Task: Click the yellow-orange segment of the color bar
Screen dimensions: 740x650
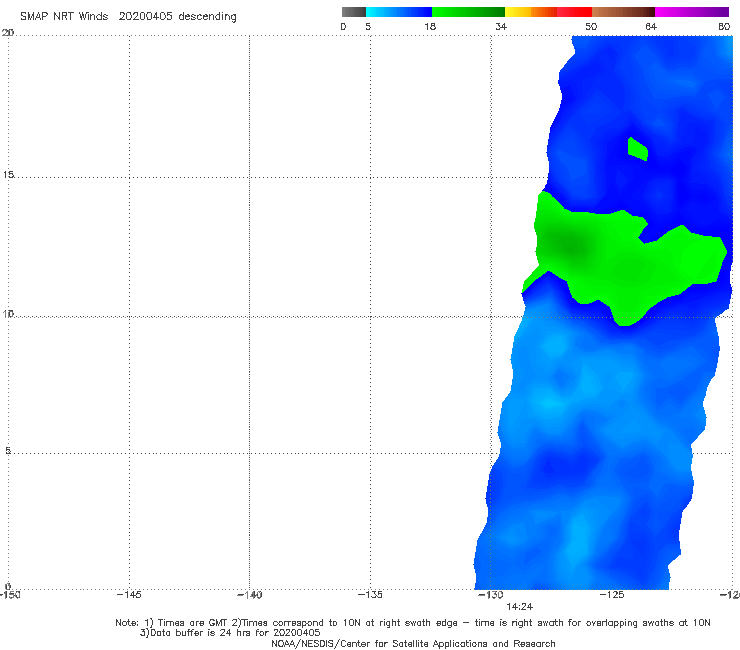Action: tap(531, 12)
